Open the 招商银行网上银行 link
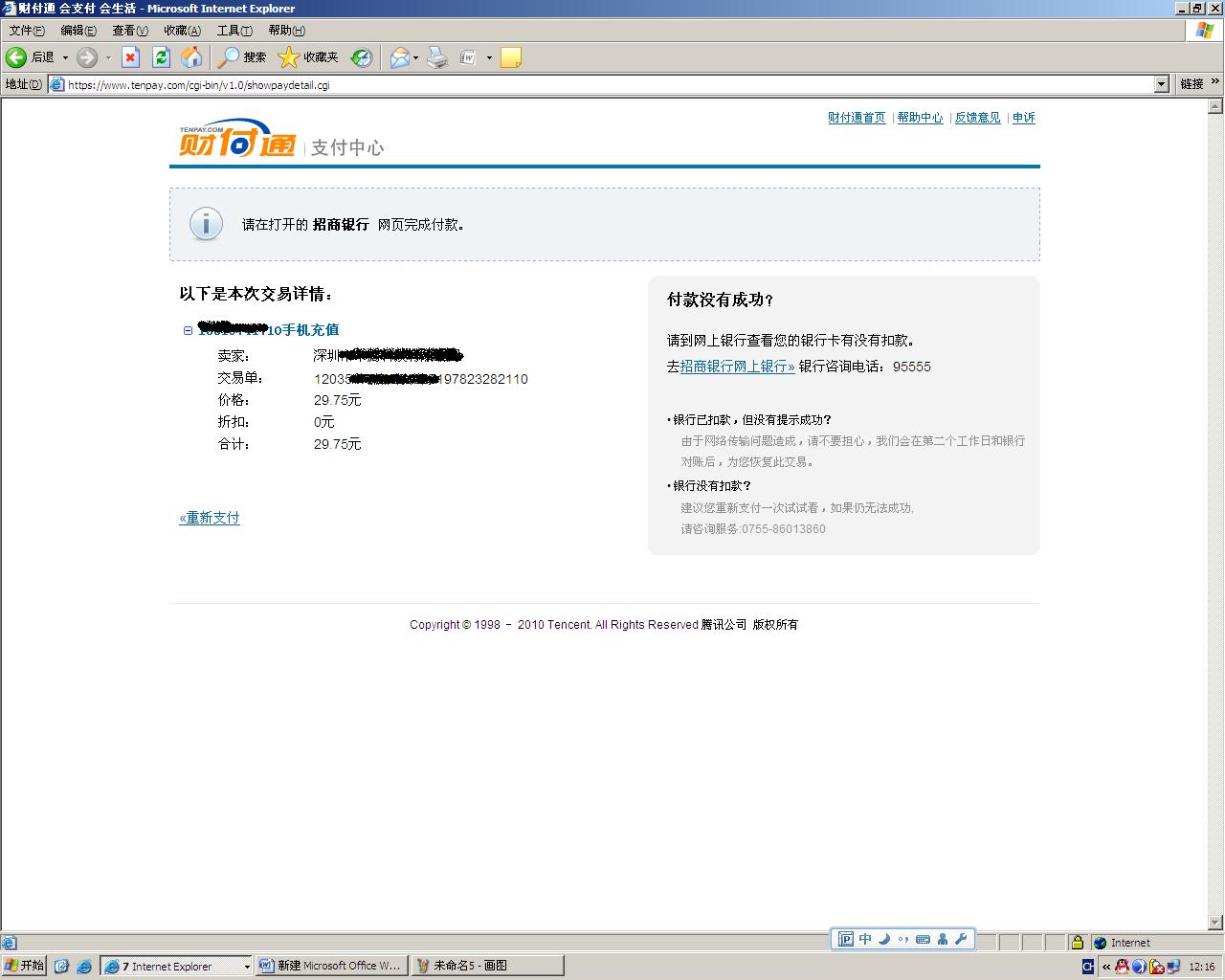This screenshot has height=980, width=1225. point(737,367)
